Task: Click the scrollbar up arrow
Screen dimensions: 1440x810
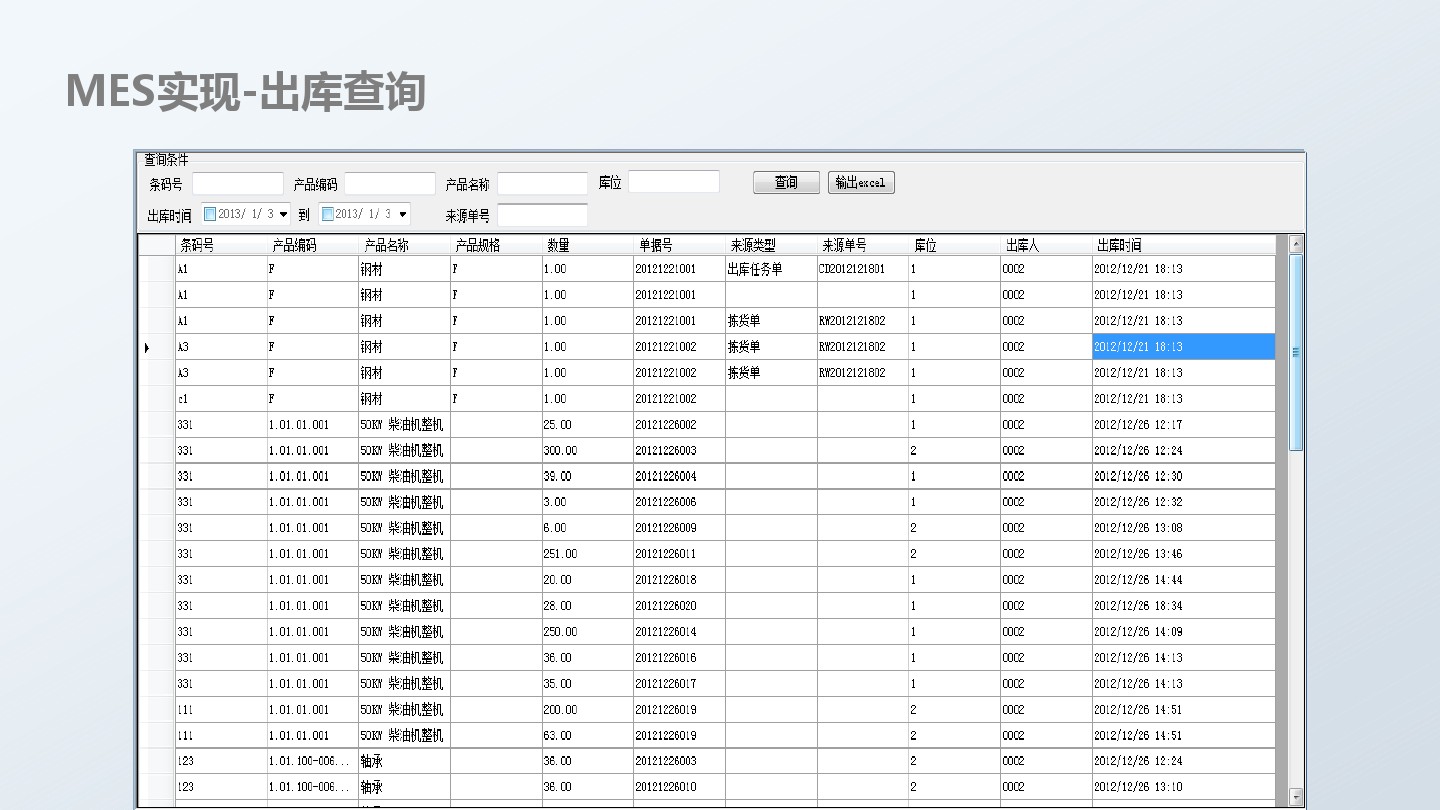Action: (1296, 244)
